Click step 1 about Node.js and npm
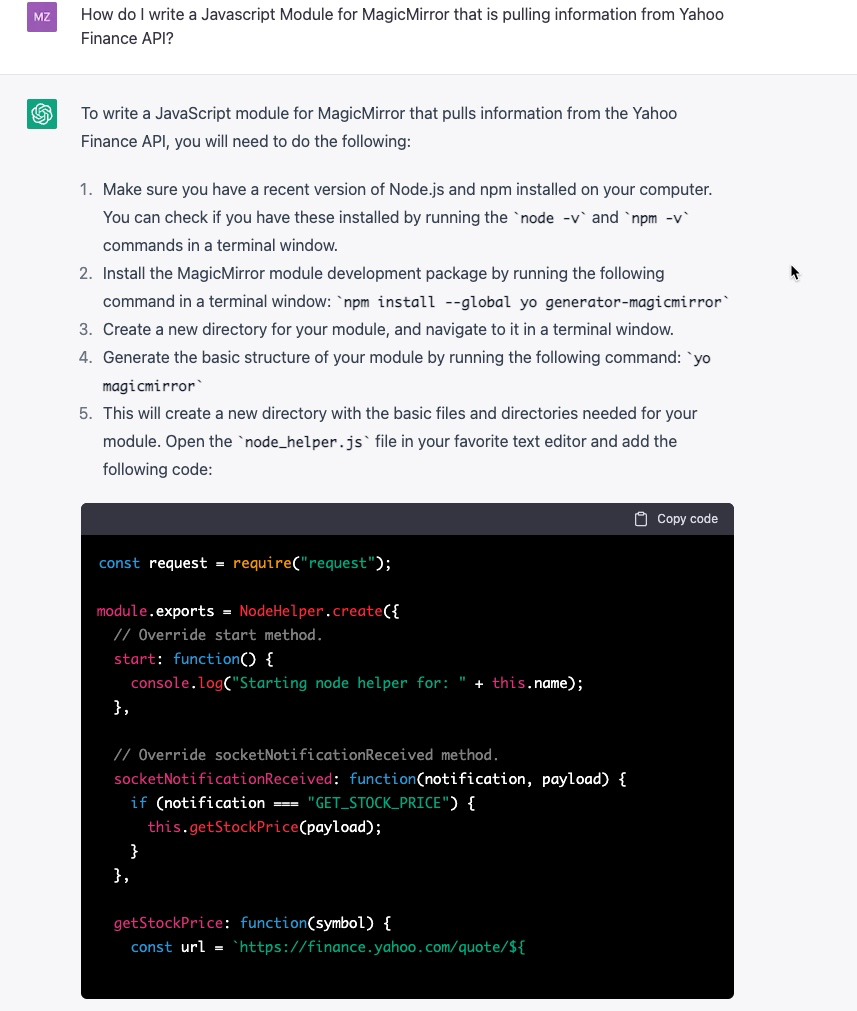Viewport: 857px width, 1011px height. tap(408, 217)
